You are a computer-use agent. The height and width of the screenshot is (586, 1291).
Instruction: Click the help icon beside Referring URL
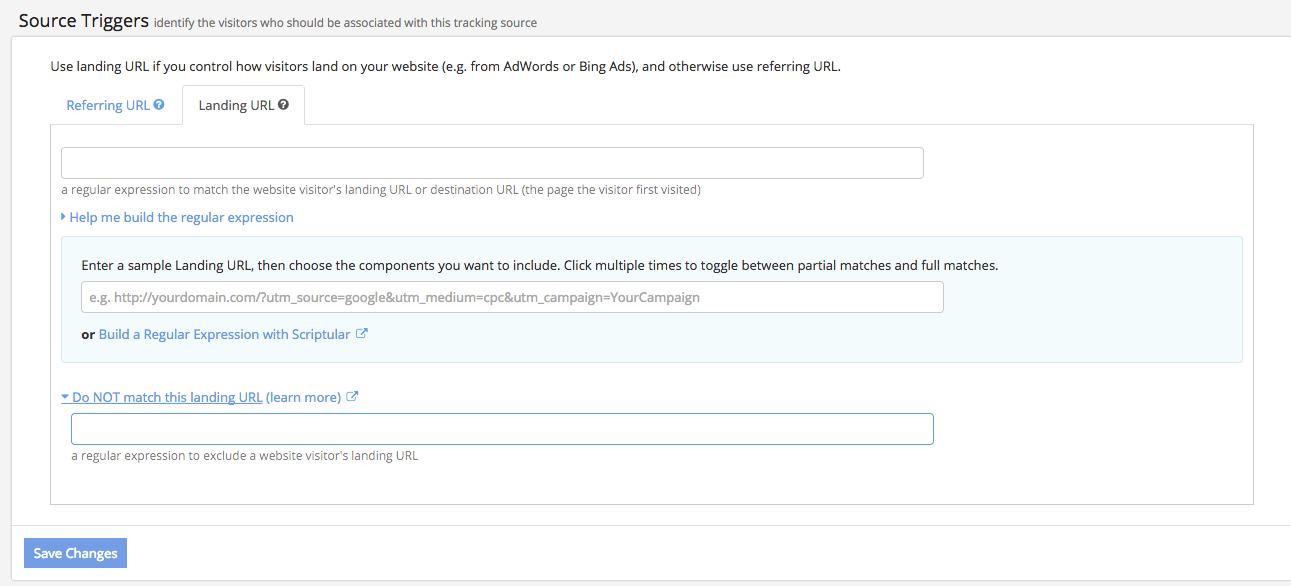coord(159,105)
